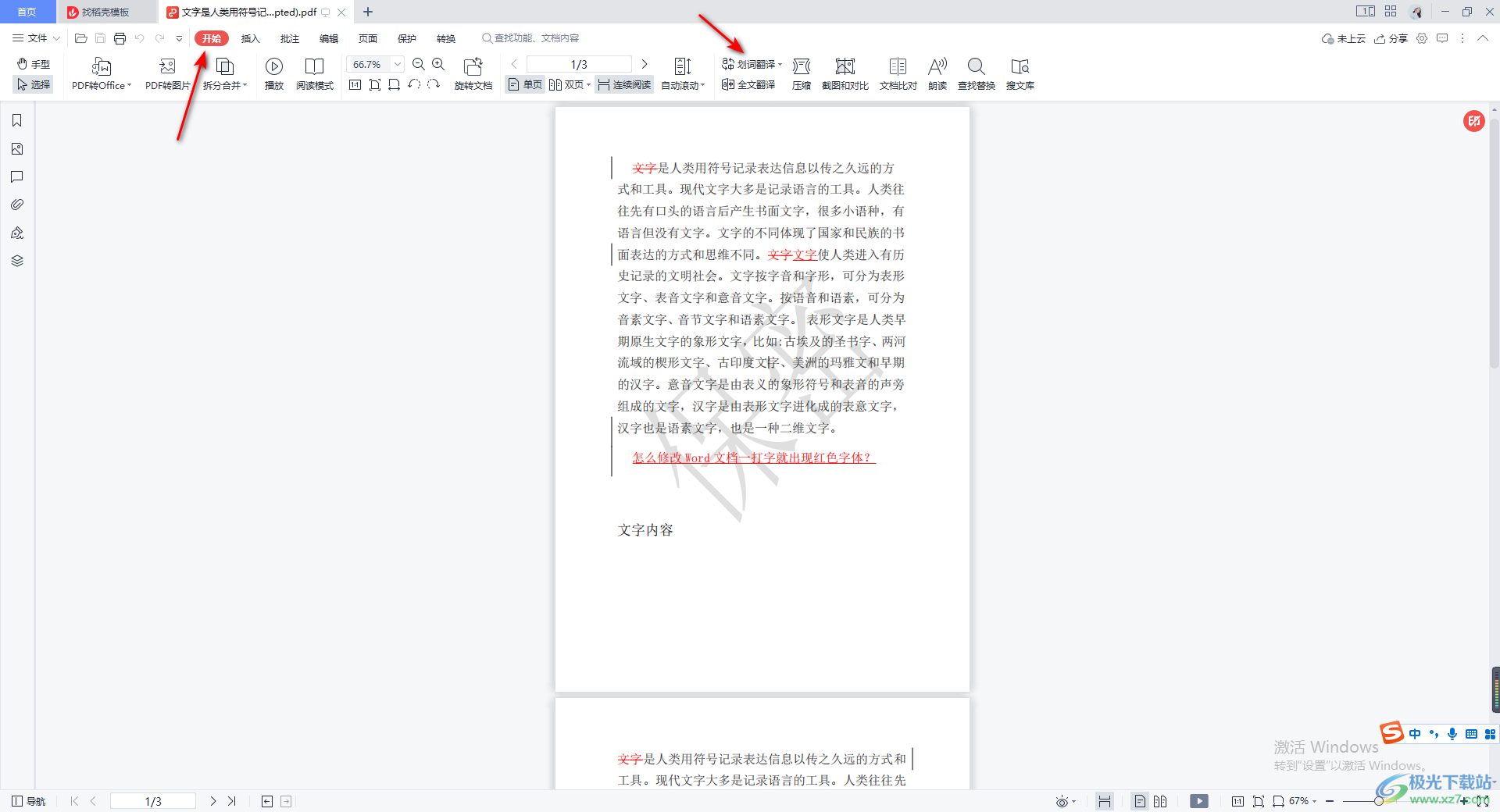Set actual size 1:1 in toolbar
Viewport: 1500px width, 812px height.
coord(355,84)
